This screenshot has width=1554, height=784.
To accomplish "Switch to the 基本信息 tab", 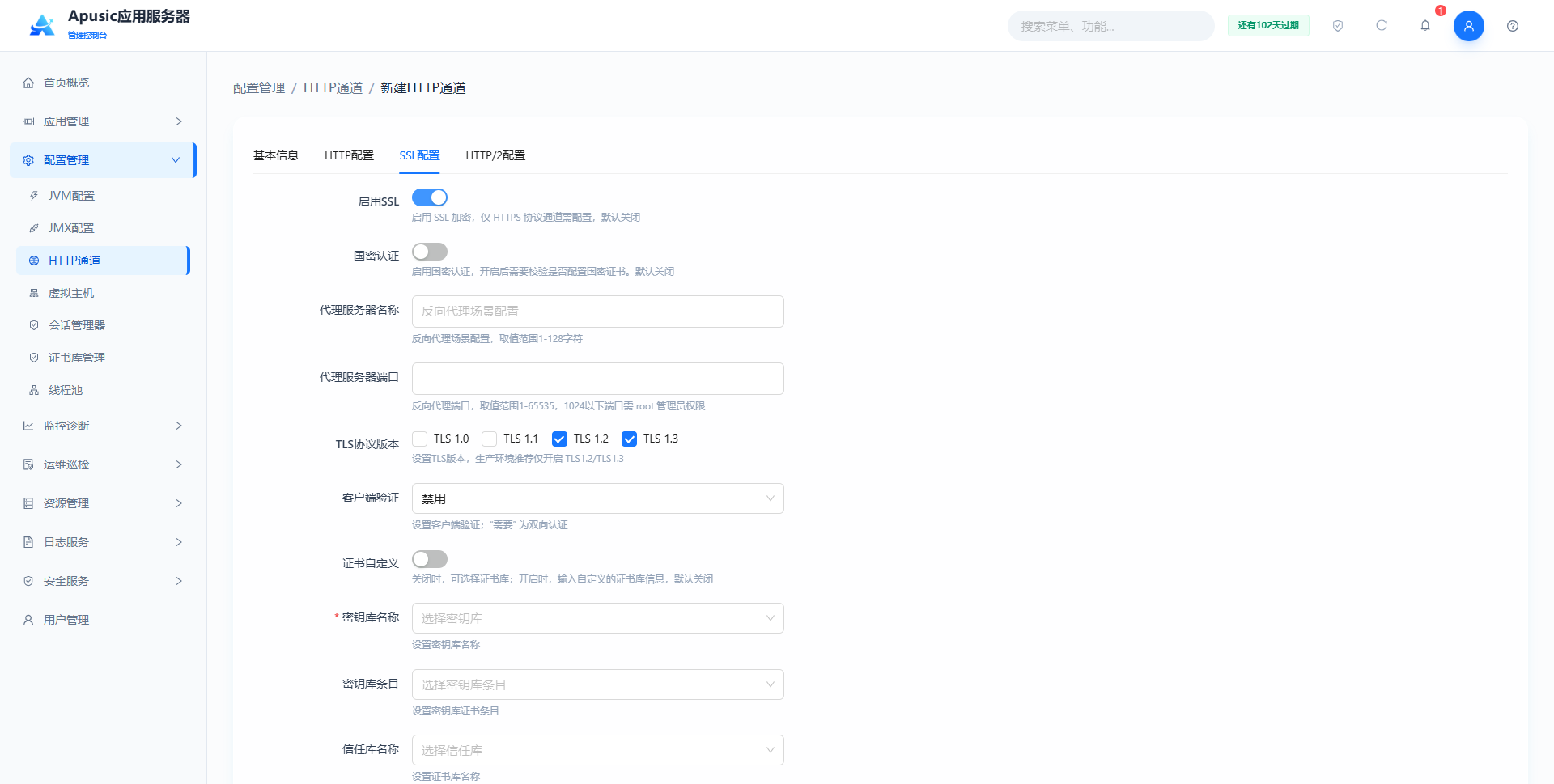I will coord(276,155).
